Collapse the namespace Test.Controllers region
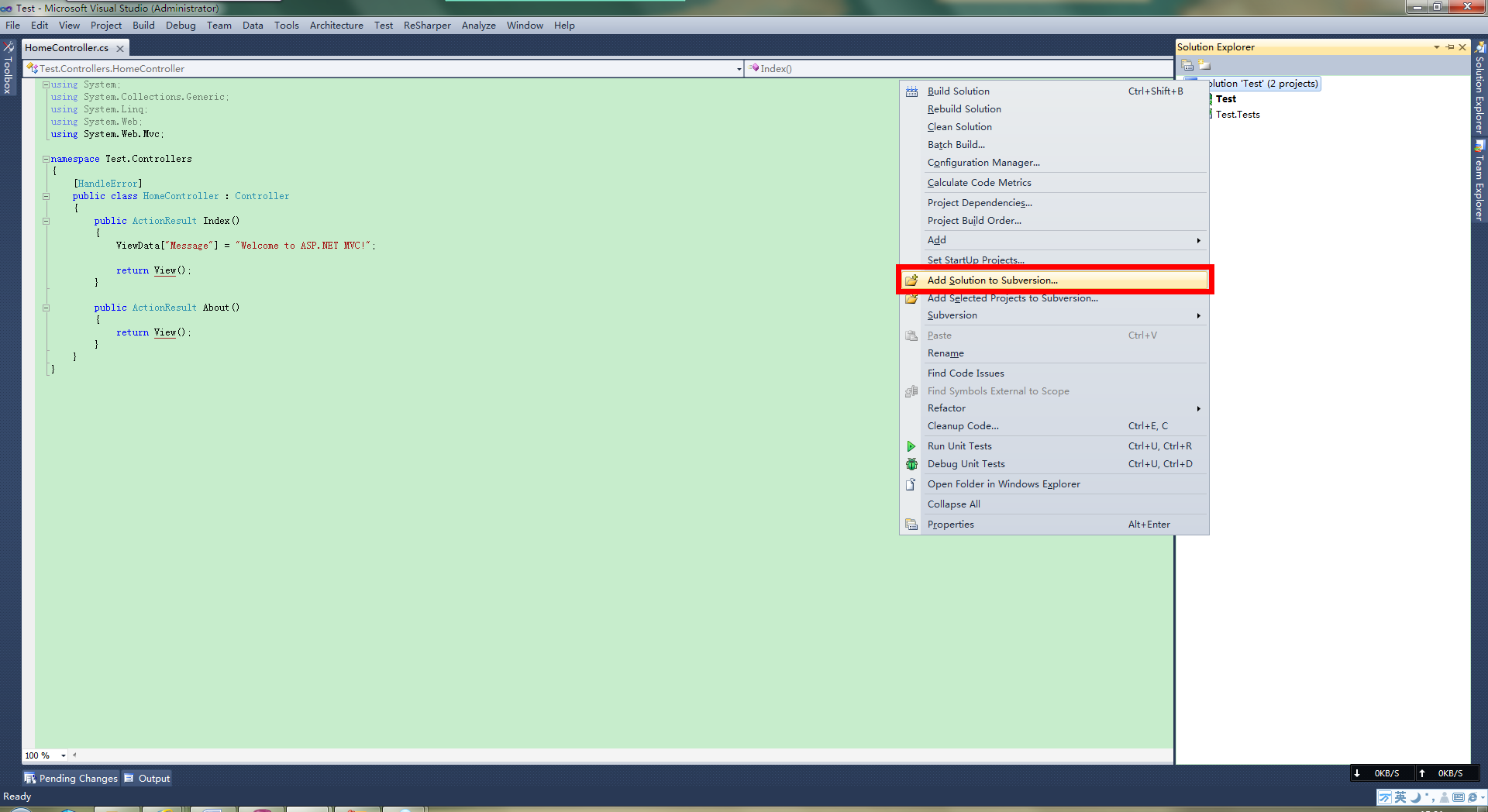1488x812 pixels. point(46,159)
